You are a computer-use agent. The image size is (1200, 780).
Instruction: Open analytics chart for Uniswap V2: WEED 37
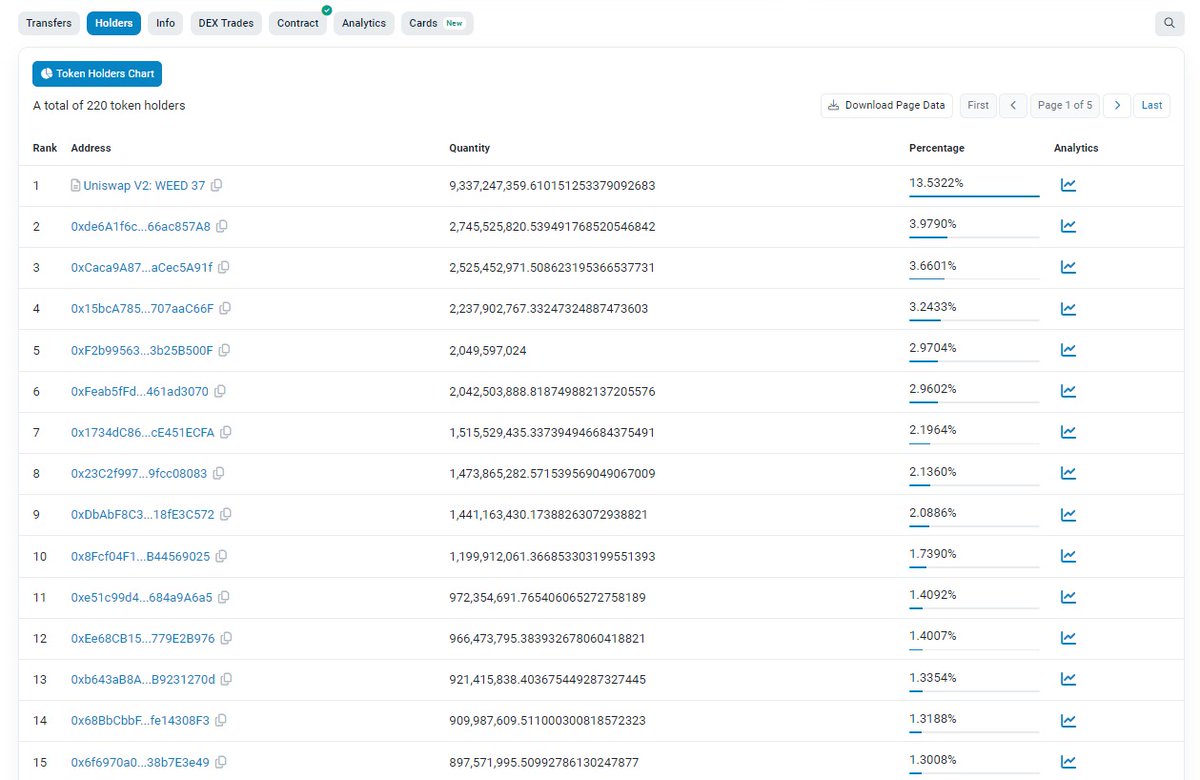pyautogui.click(x=1068, y=185)
